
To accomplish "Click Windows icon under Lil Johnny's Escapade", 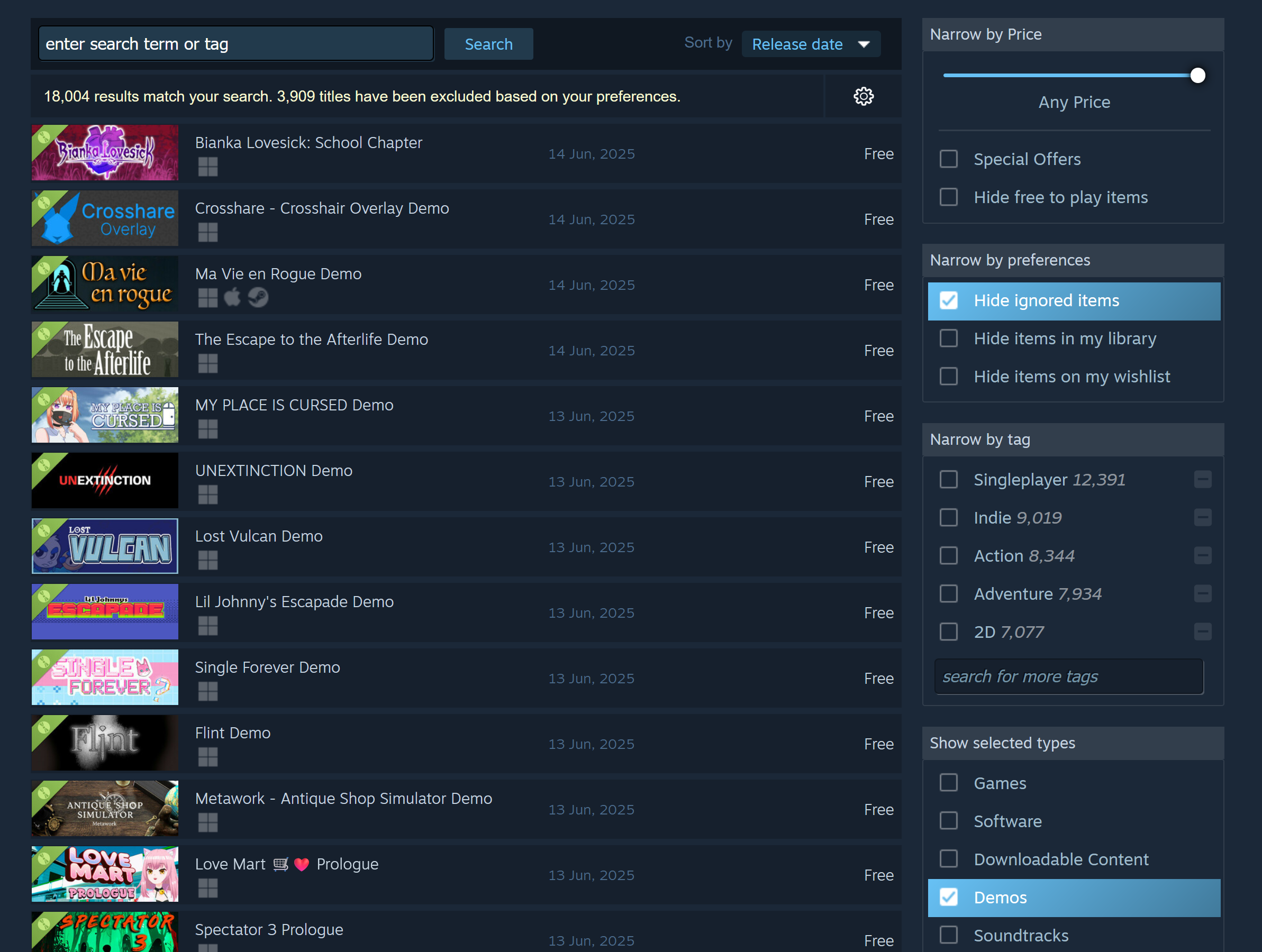I will pyautogui.click(x=207, y=626).
